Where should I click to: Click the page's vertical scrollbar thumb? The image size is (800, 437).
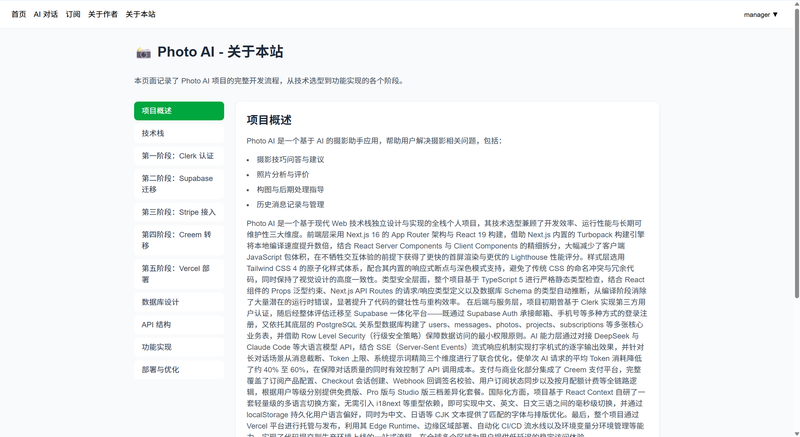click(796, 152)
